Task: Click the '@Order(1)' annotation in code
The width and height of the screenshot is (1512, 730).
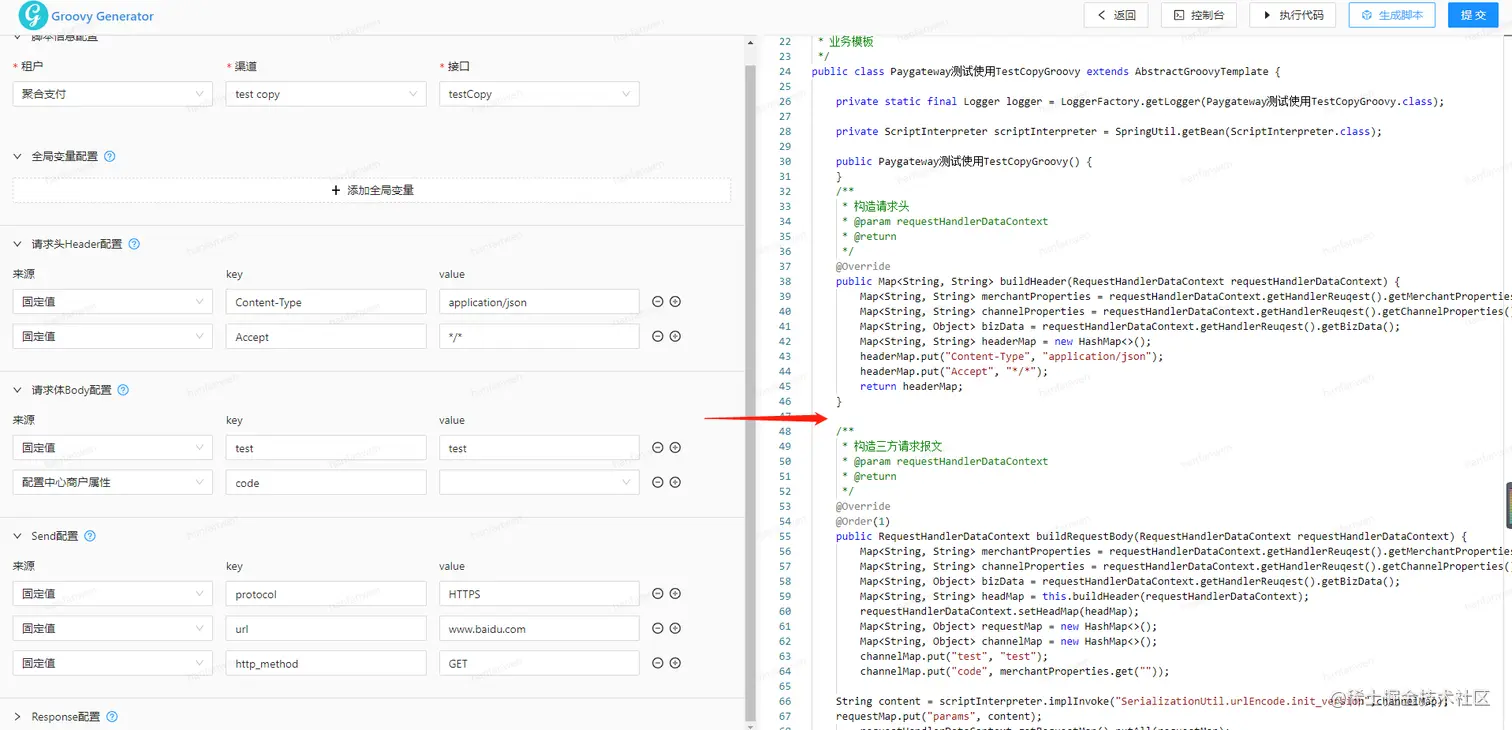Action: pos(862,521)
